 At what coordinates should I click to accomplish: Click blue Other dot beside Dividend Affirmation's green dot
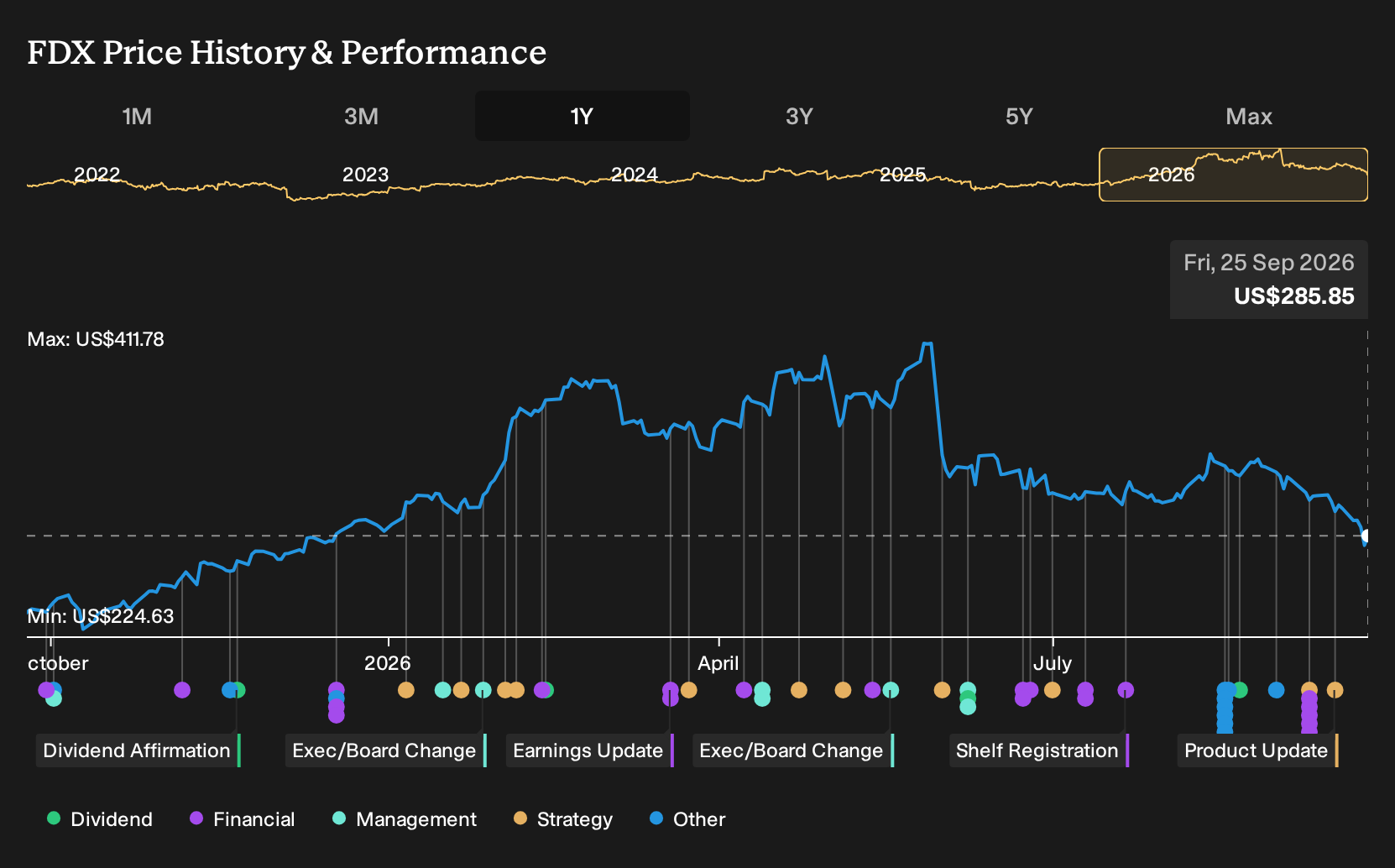point(229,690)
